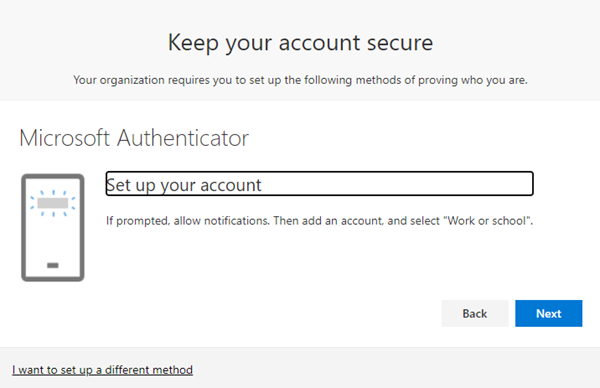Click the home button on the phone illustration

tap(53, 265)
